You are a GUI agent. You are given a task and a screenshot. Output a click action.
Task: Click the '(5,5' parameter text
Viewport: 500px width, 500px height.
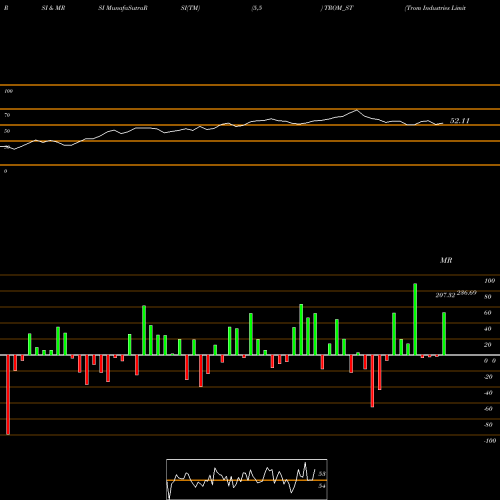pos(257,8)
